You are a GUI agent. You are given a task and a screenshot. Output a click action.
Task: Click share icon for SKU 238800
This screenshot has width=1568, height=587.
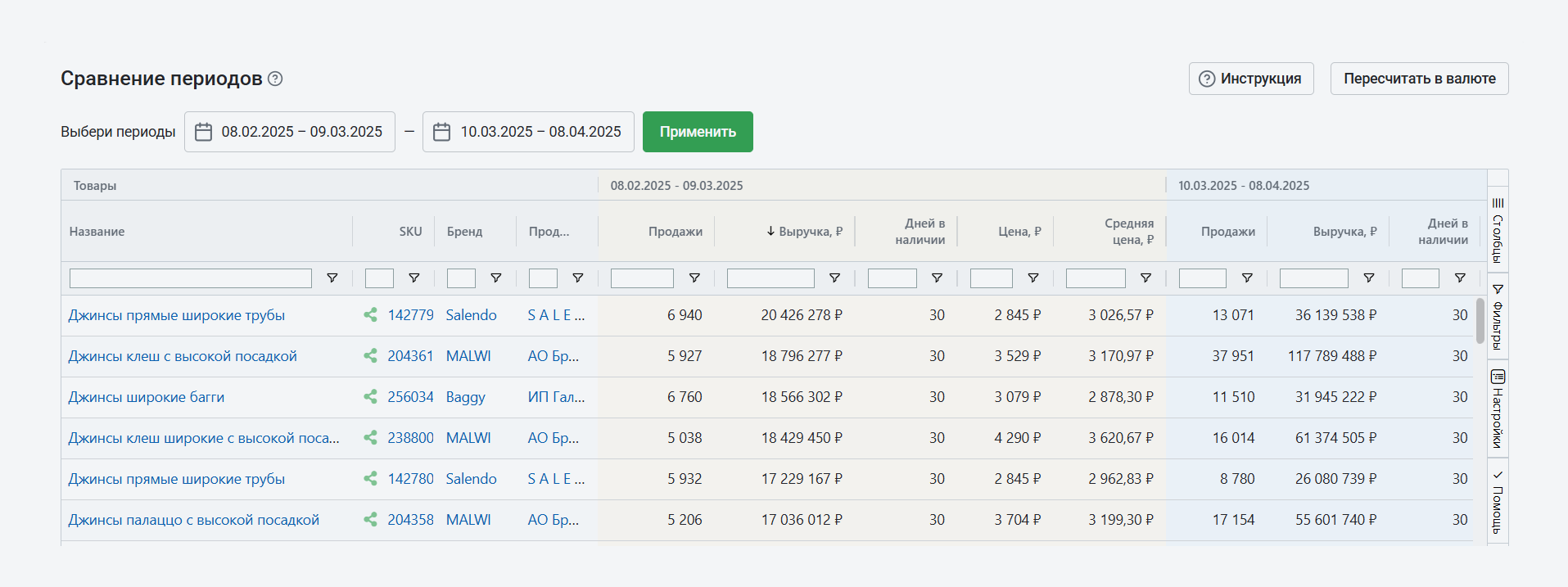tap(371, 438)
